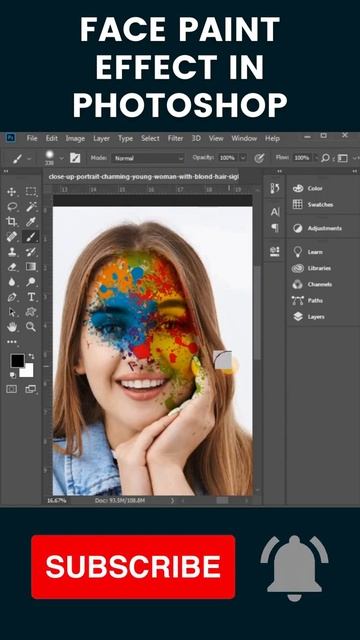
Task: Open the Properties panel icon
Action: 275,251
